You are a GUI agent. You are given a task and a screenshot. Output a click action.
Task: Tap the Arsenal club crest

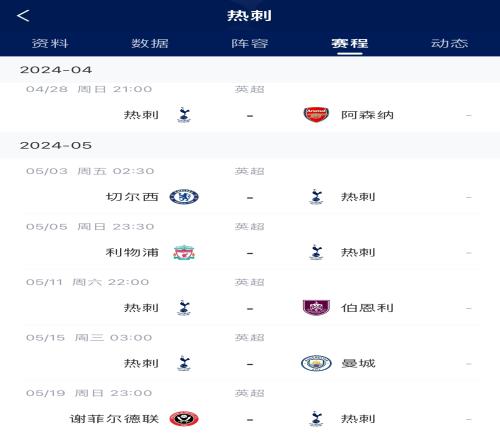[316, 115]
